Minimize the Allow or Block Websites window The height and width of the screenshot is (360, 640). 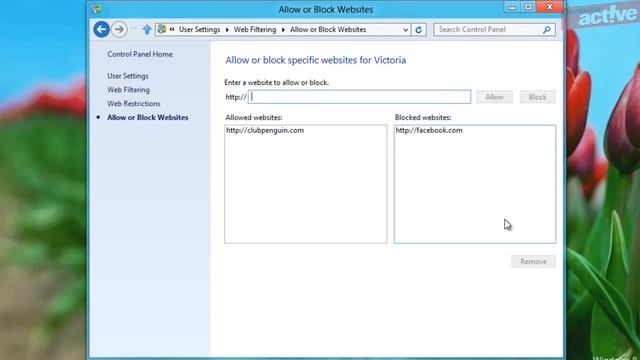tap(512, 7)
